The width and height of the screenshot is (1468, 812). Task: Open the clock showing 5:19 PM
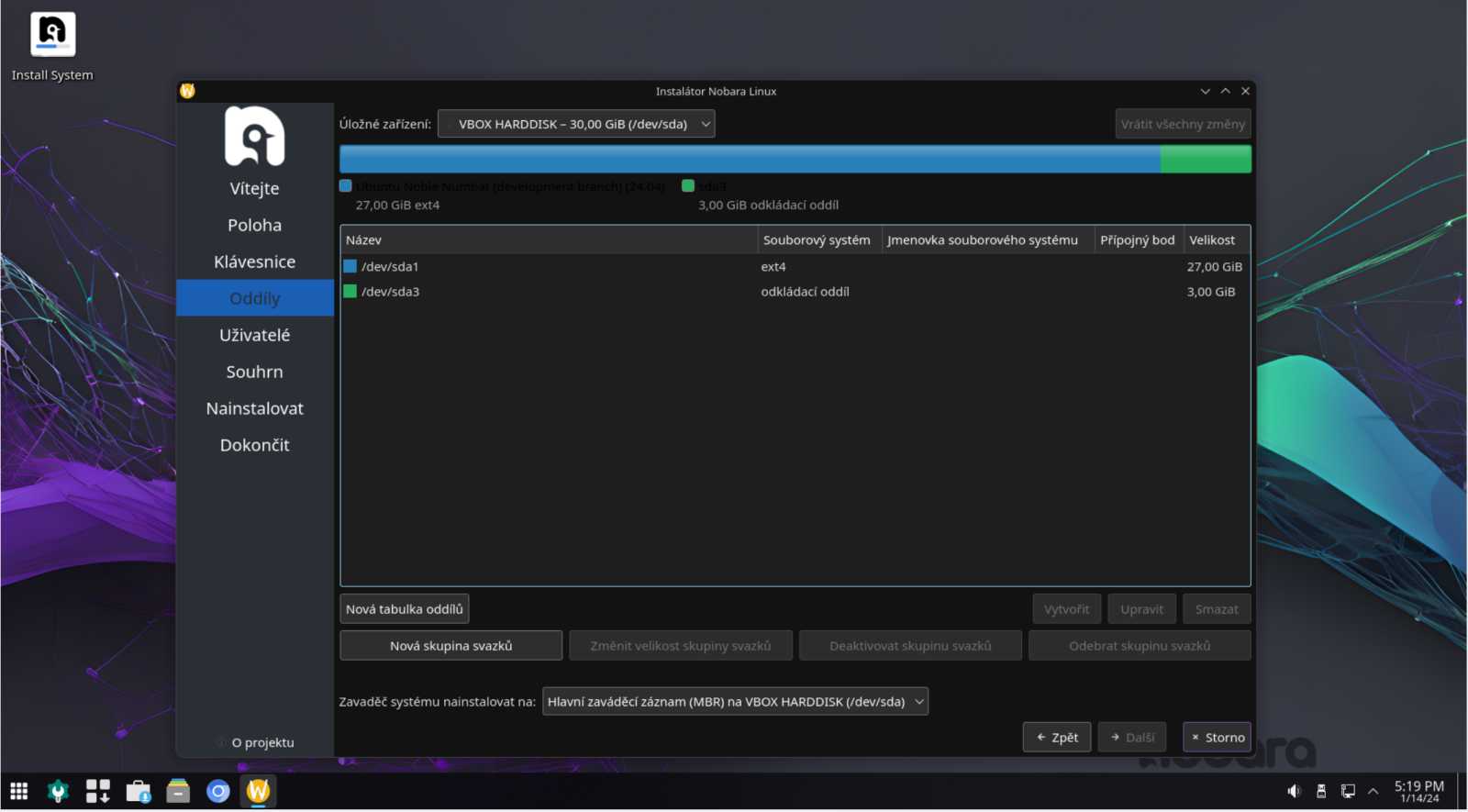click(1419, 791)
